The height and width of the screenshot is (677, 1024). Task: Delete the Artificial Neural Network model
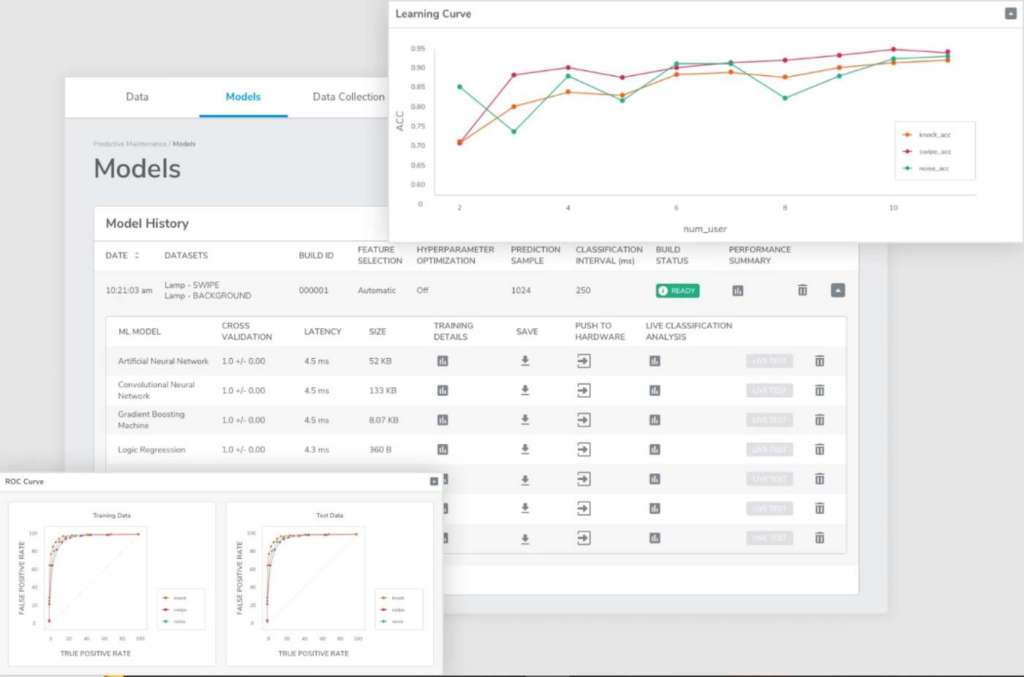[819, 361]
